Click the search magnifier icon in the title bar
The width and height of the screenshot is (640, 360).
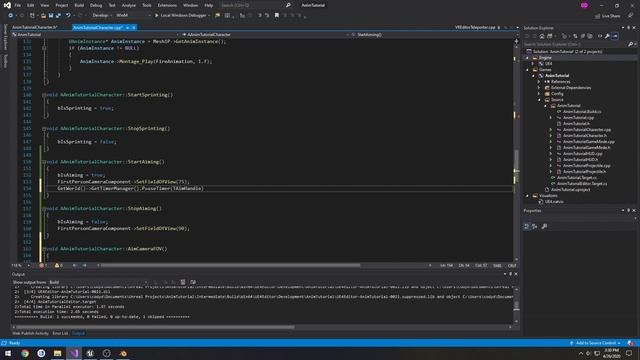[x=288, y=5]
